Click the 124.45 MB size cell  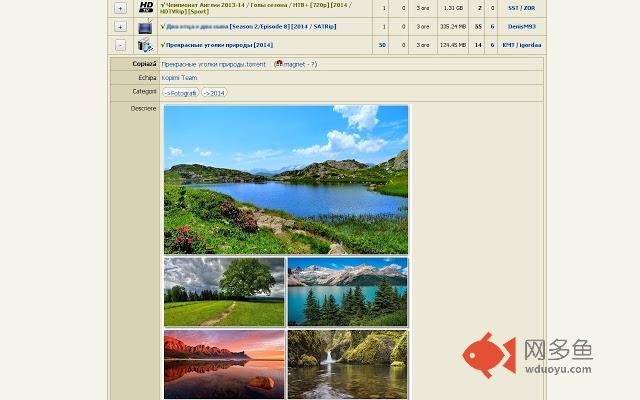click(453, 45)
